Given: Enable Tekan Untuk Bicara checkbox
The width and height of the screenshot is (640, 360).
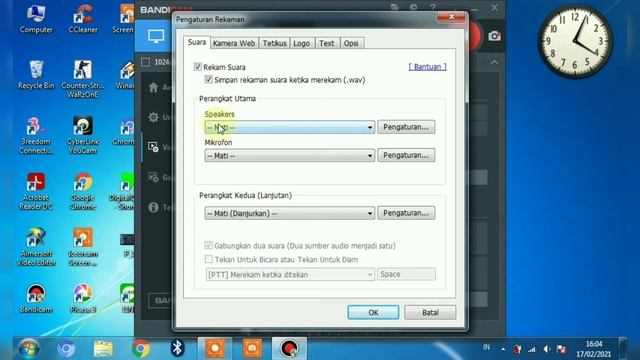Looking at the screenshot, I should click(209, 259).
